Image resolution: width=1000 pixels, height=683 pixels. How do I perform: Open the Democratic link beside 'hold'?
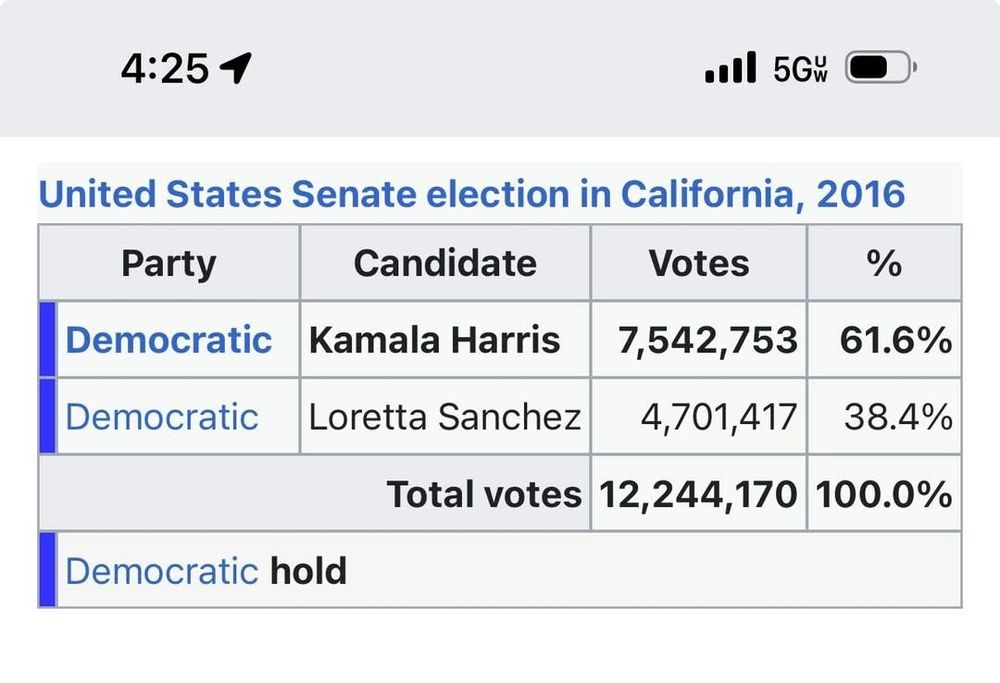[162, 571]
